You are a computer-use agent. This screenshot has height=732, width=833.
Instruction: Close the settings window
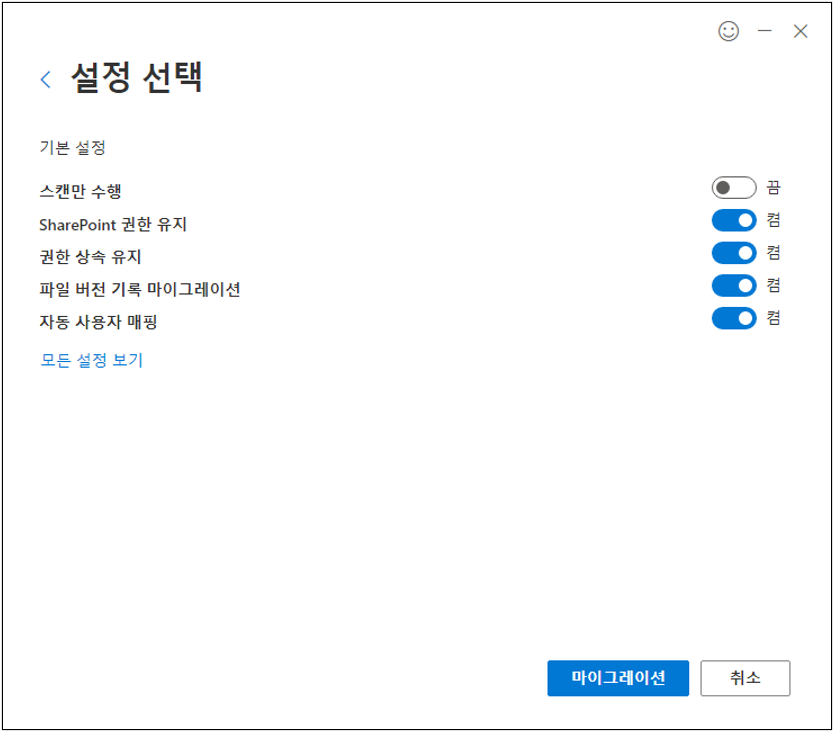pos(800,31)
